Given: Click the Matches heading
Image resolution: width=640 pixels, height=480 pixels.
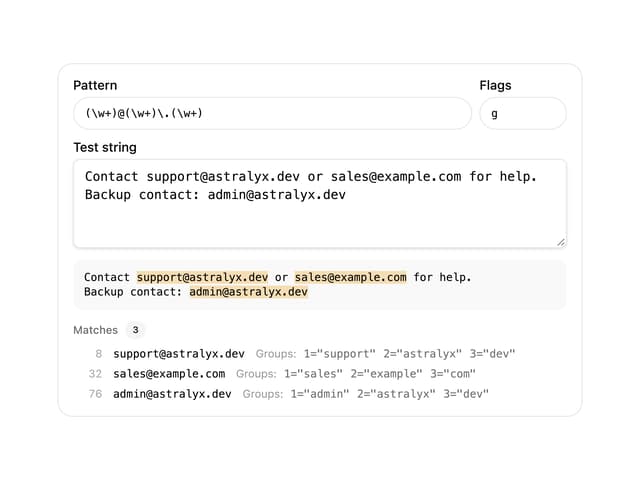Looking at the screenshot, I should point(96,330).
